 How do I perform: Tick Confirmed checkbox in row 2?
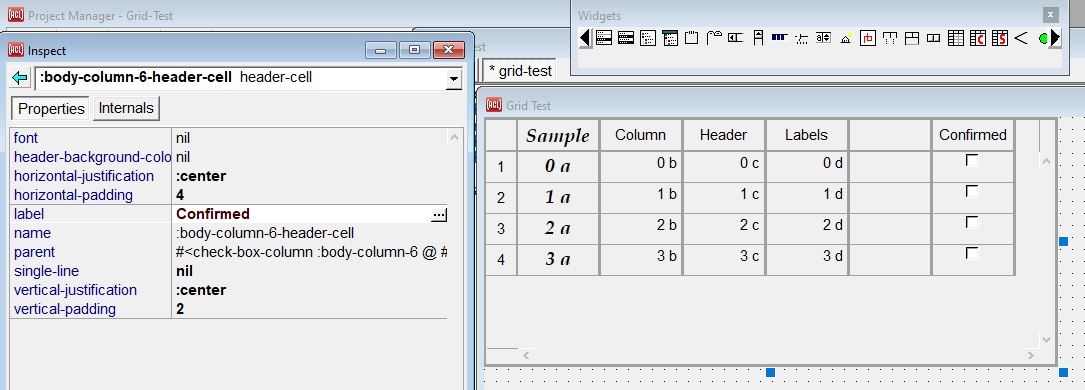click(972, 192)
